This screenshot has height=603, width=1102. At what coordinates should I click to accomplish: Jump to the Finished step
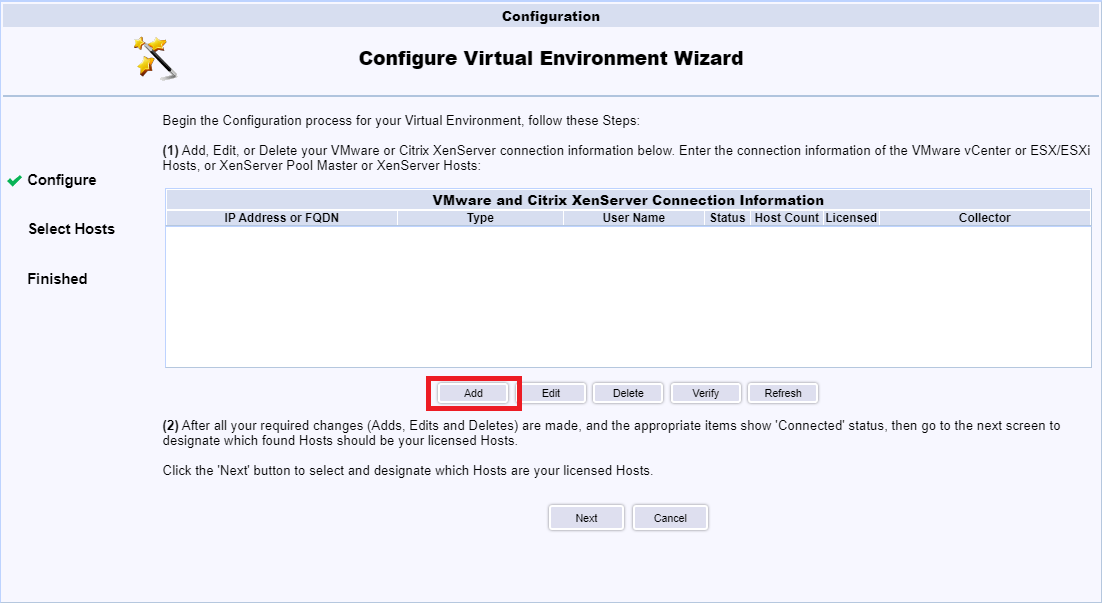click(x=57, y=279)
